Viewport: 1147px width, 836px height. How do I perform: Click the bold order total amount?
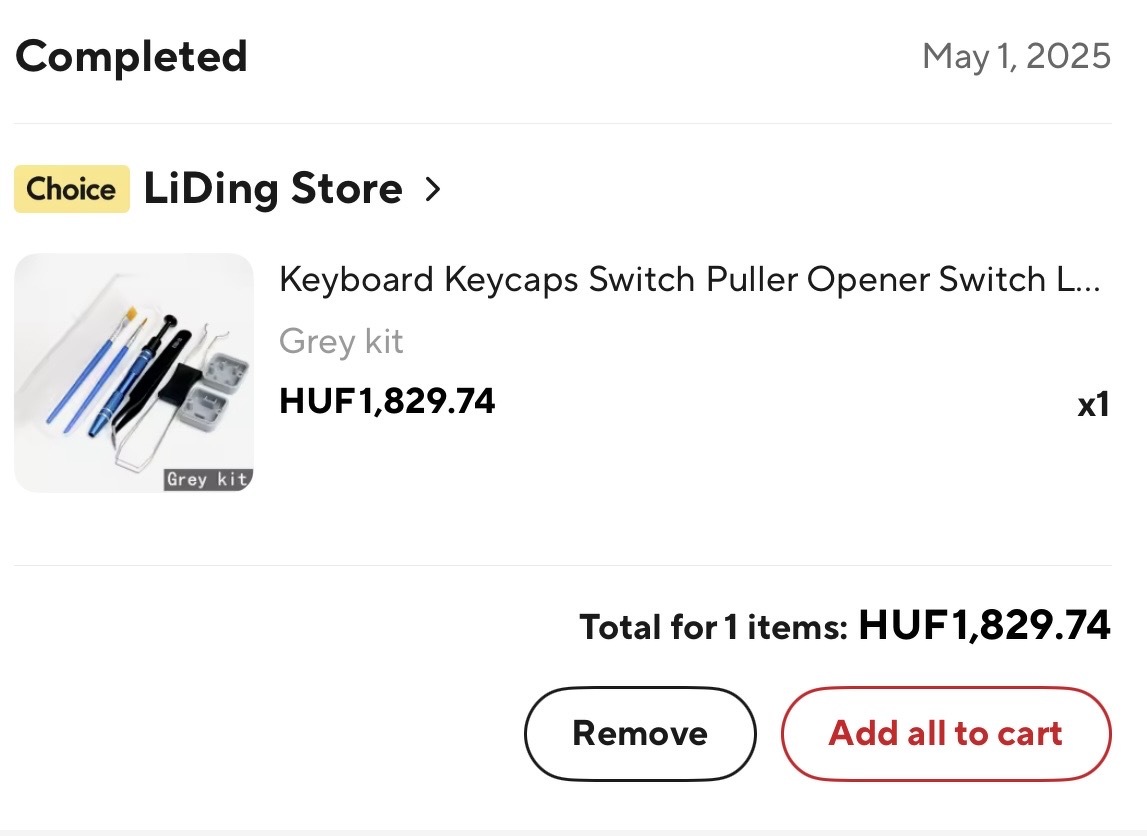(984, 626)
